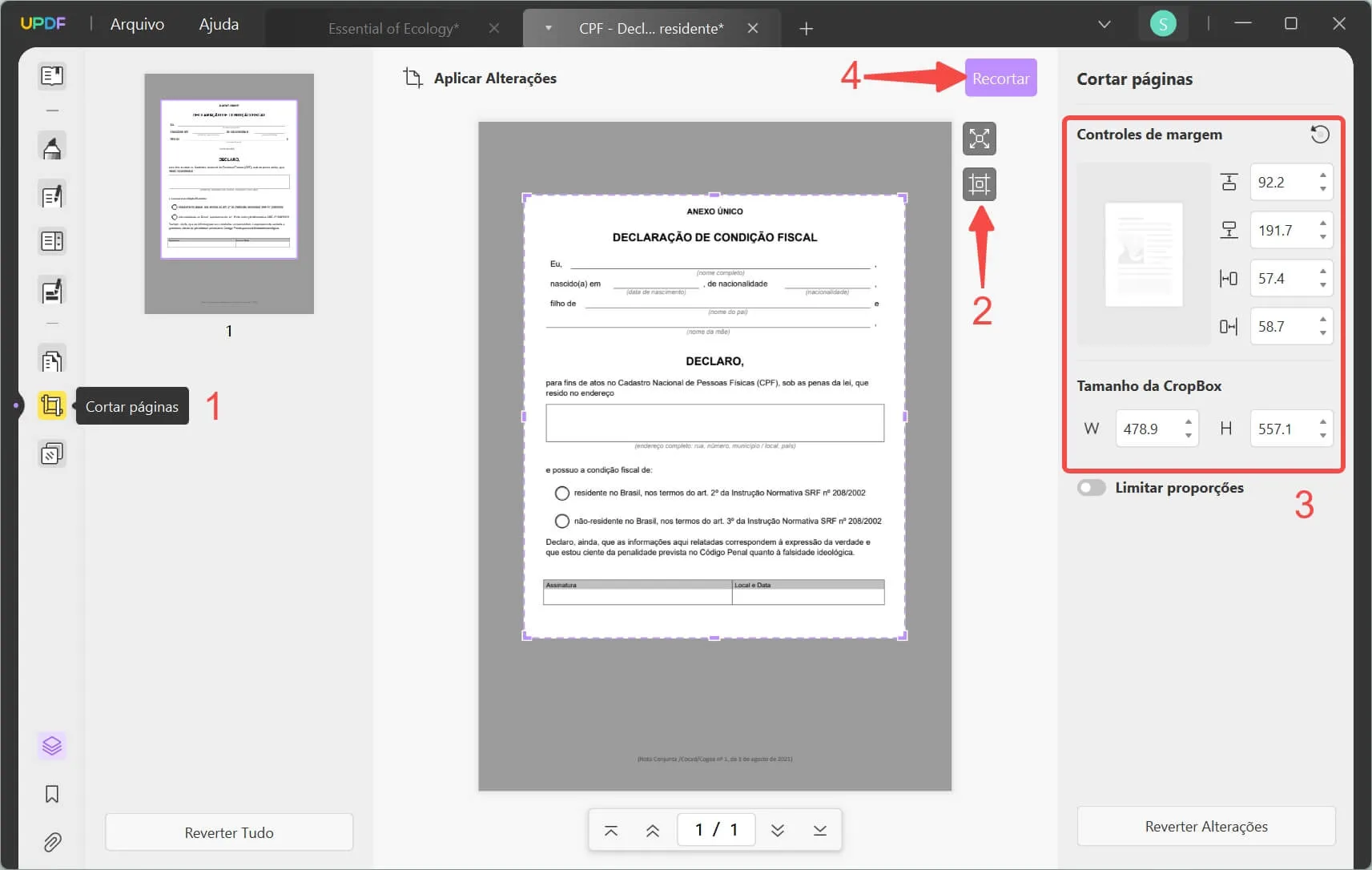Viewport: 1372px width, 870px height.
Task: Switch to the Essential of Ecology tab
Action: [393, 28]
